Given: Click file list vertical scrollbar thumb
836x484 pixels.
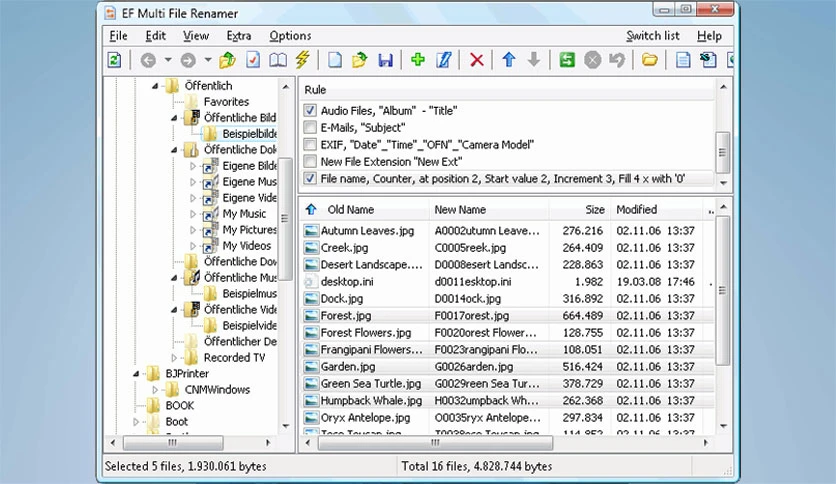Looking at the screenshot, I should (x=722, y=291).
